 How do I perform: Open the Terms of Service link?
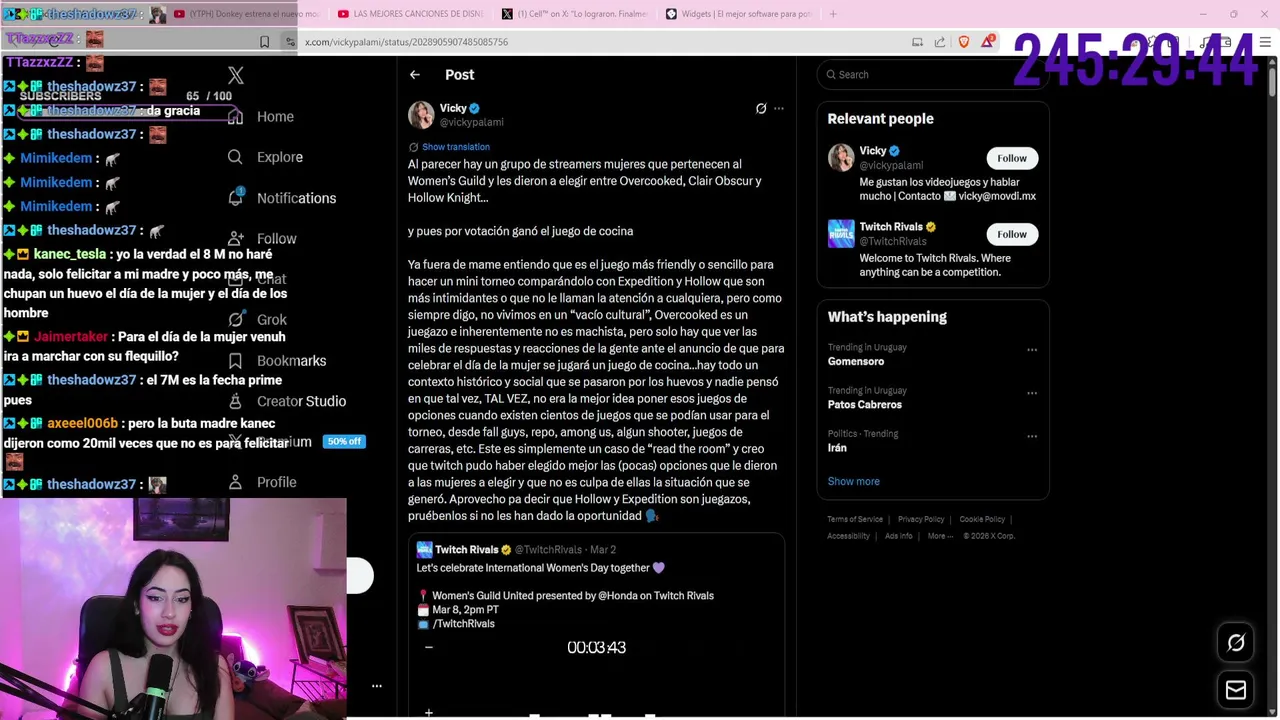[855, 519]
